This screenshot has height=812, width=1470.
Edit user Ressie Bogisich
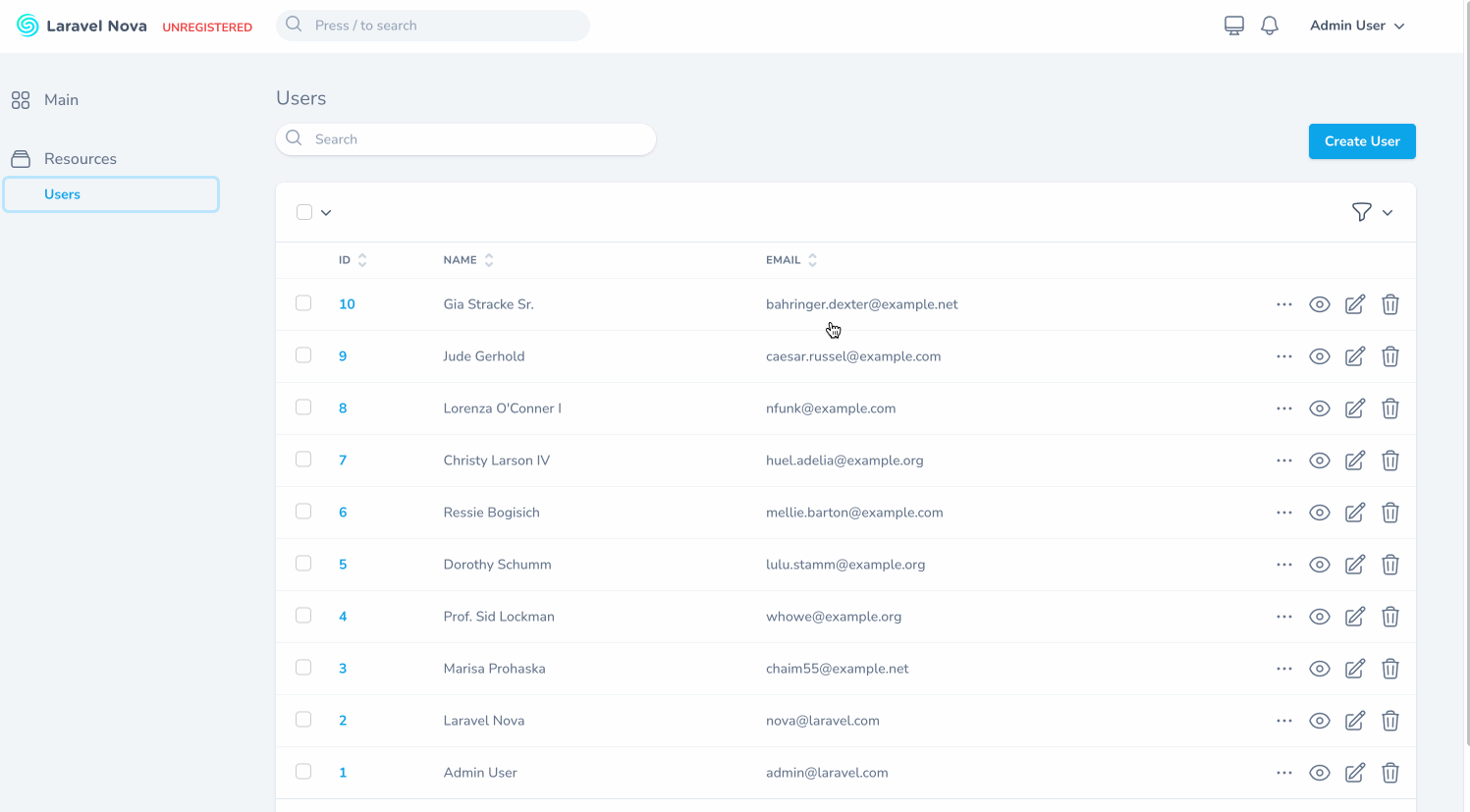coord(1355,513)
